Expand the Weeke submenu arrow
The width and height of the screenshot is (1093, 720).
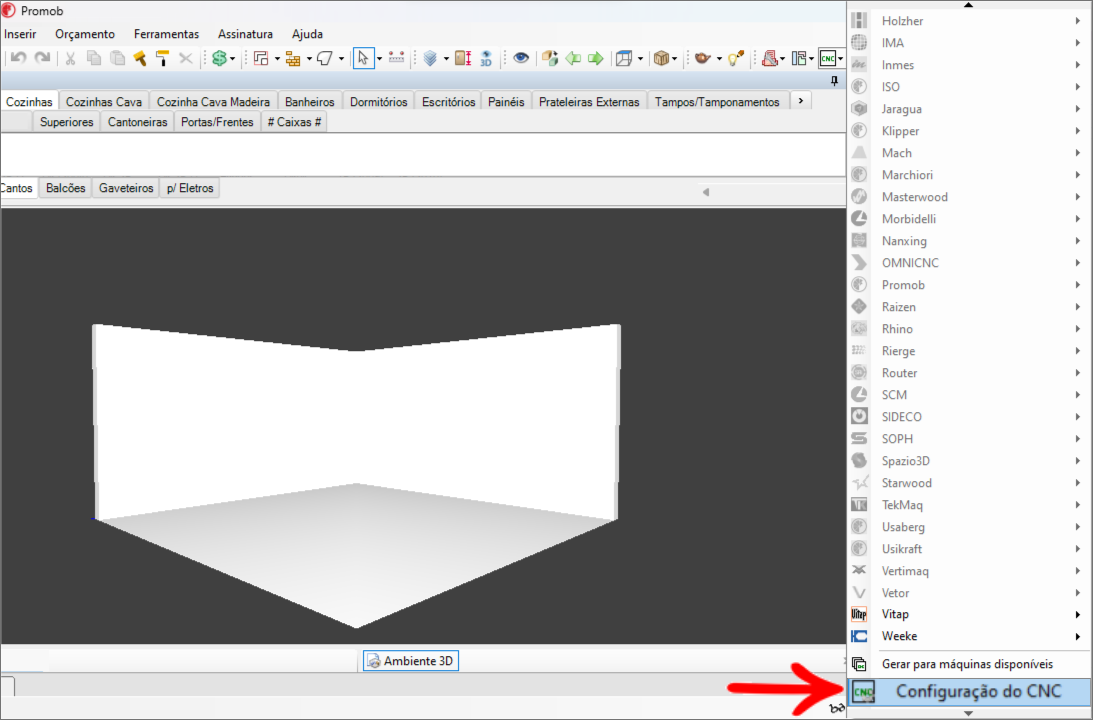pyautogui.click(x=1078, y=636)
